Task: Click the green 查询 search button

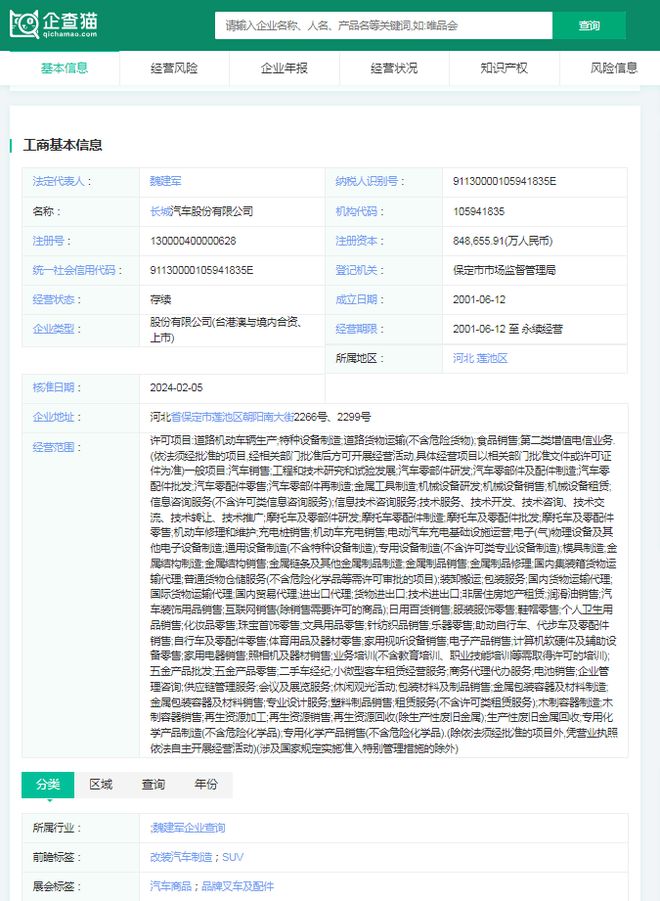Action: coord(589,25)
